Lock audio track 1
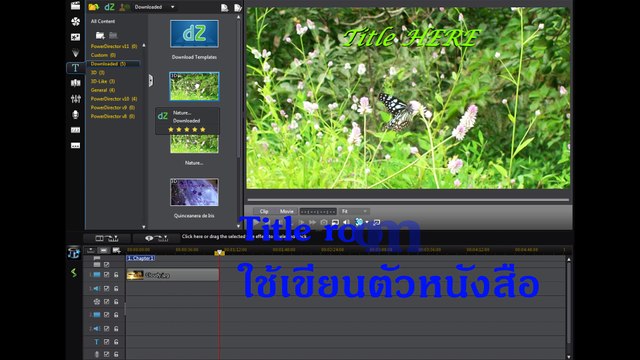Screen dimensions: 640x360 [x=116, y=289]
